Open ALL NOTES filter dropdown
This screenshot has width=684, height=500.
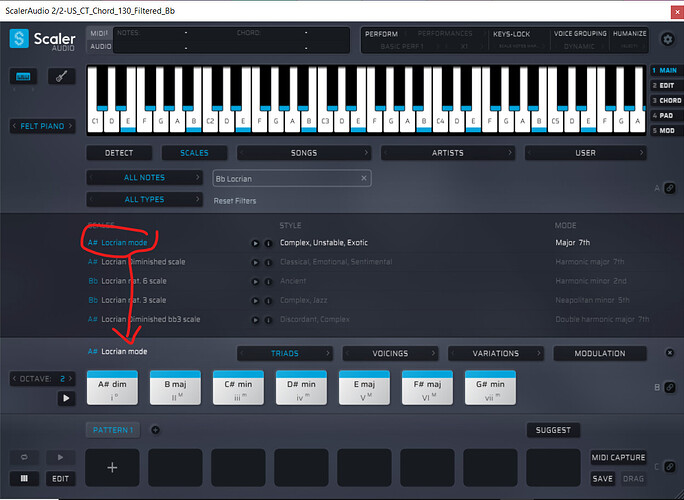[x=144, y=177]
